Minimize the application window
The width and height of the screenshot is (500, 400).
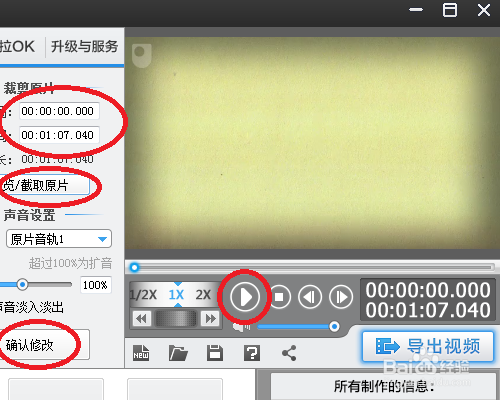click(416, 10)
